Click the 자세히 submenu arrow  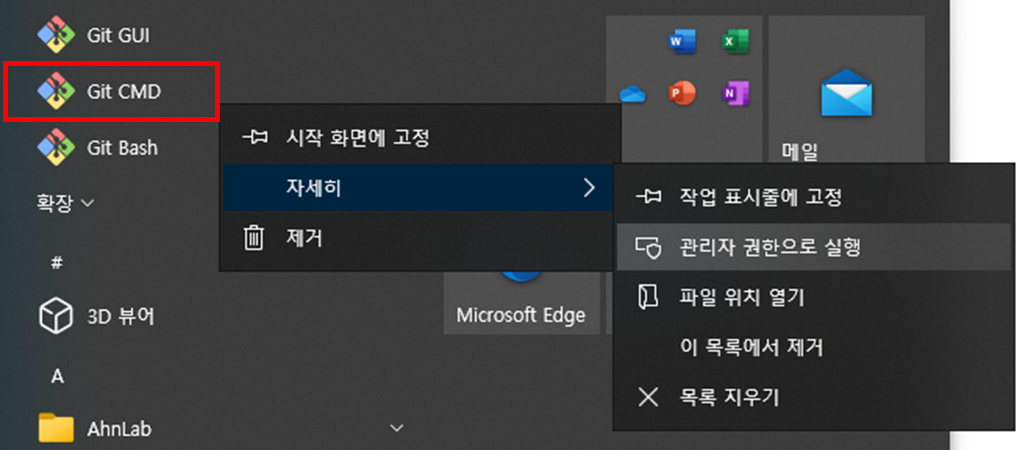[589, 188]
